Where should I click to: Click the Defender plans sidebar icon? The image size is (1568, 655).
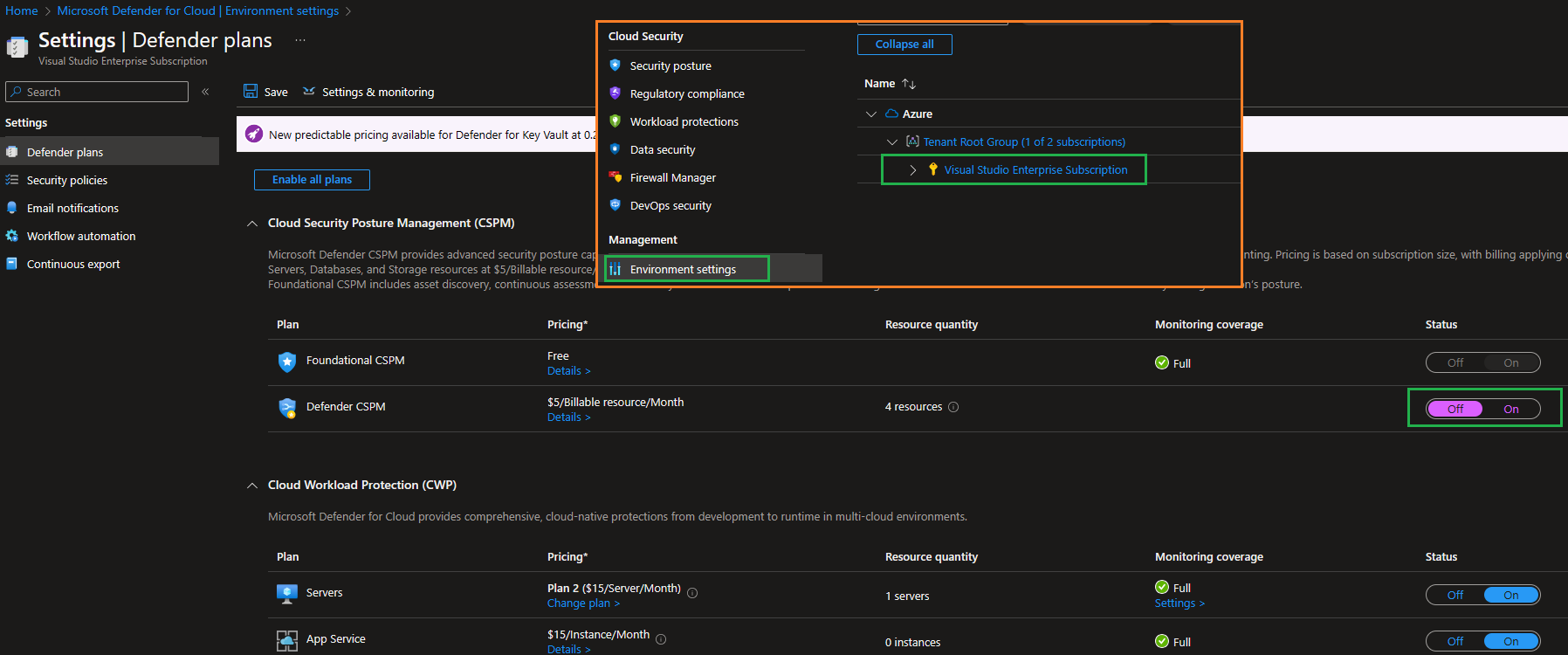12,152
